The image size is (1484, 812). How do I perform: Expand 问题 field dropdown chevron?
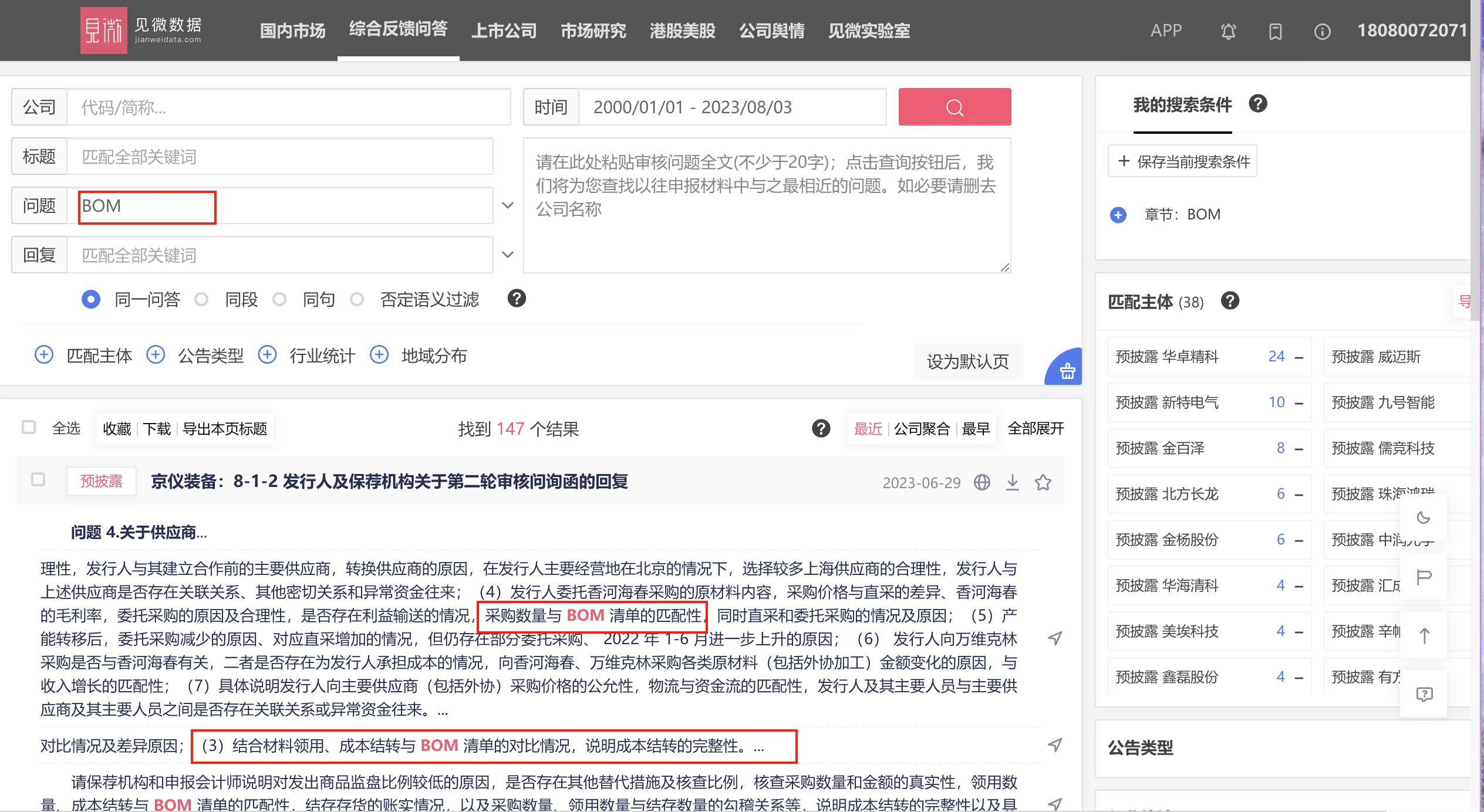[x=508, y=205]
